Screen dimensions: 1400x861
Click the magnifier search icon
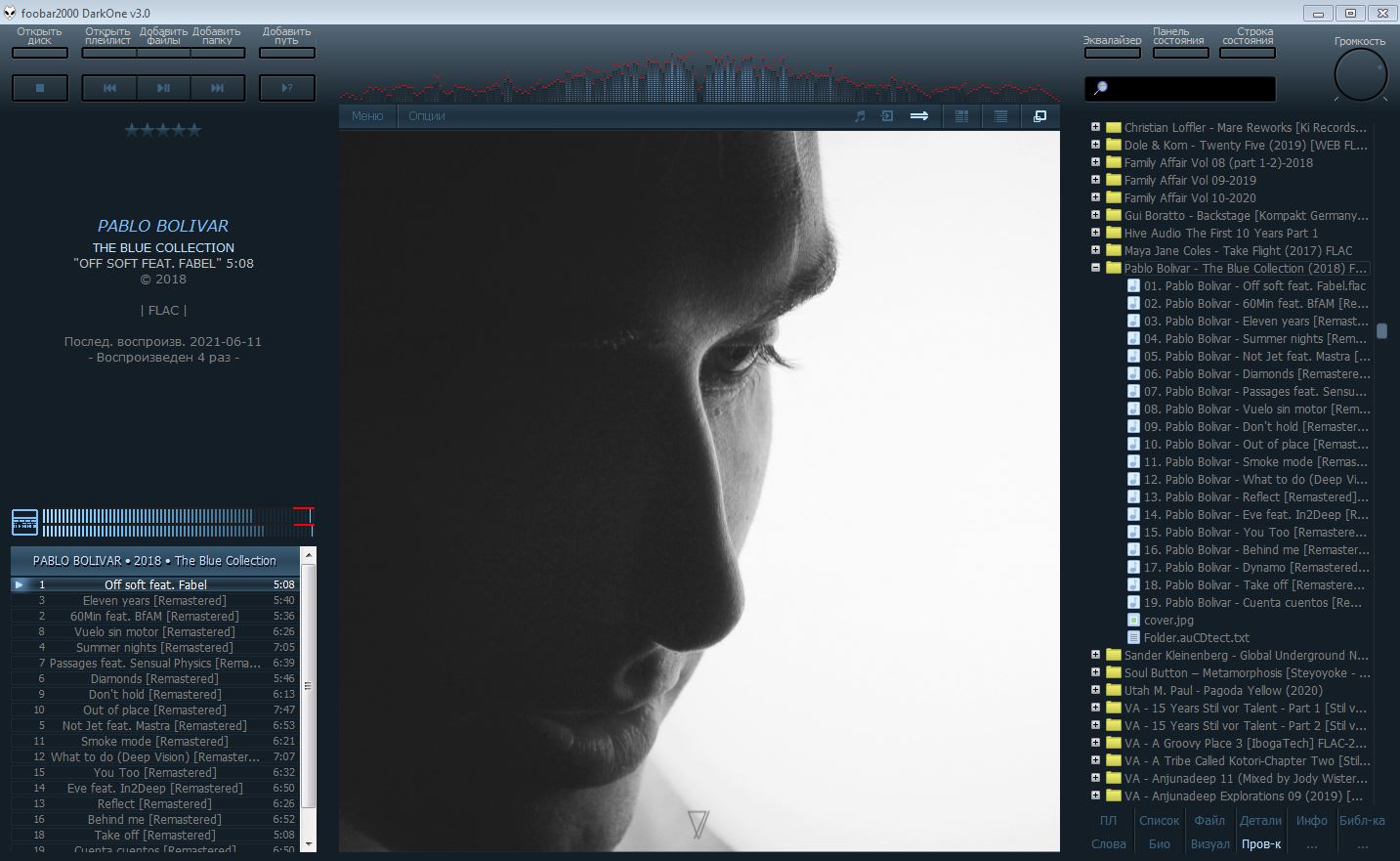tap(1100, 89)
